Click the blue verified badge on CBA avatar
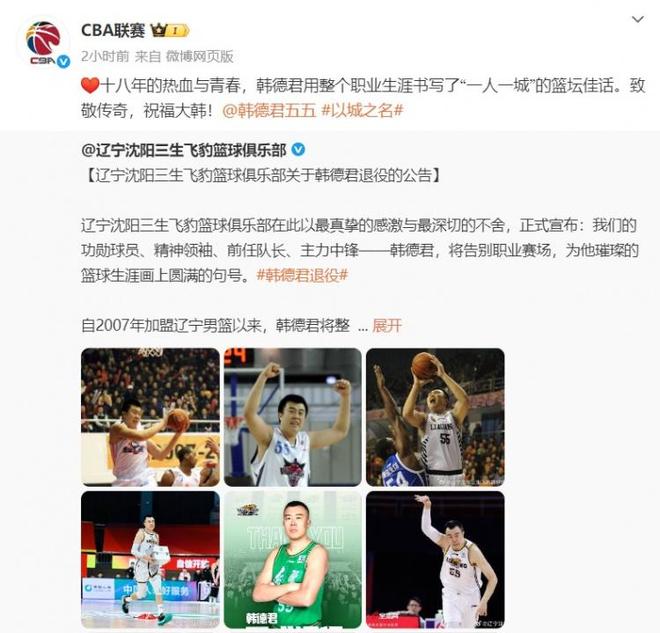The width and height of the screenshot is (660, 633). 63,62
